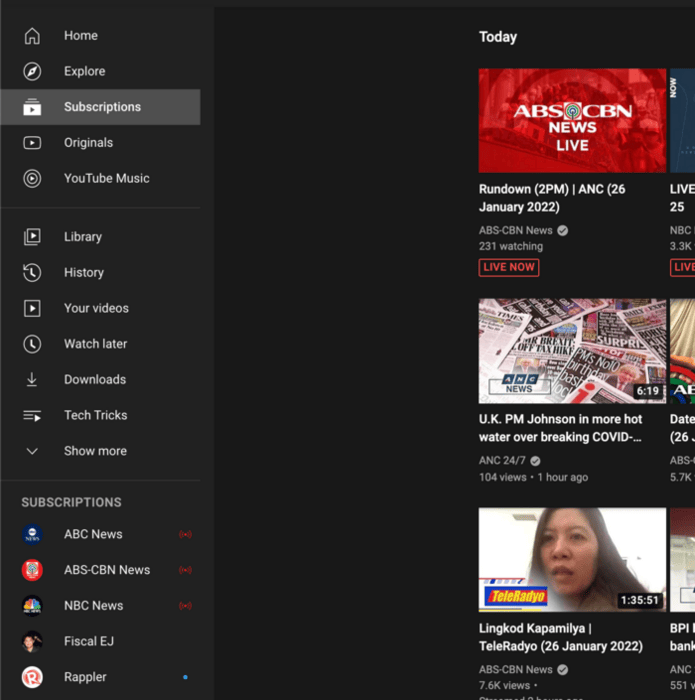Open the newspaper collage video thumbnail
Image resolution: width=695 pixels, height=700 pixels.
(x=572, y=351)
